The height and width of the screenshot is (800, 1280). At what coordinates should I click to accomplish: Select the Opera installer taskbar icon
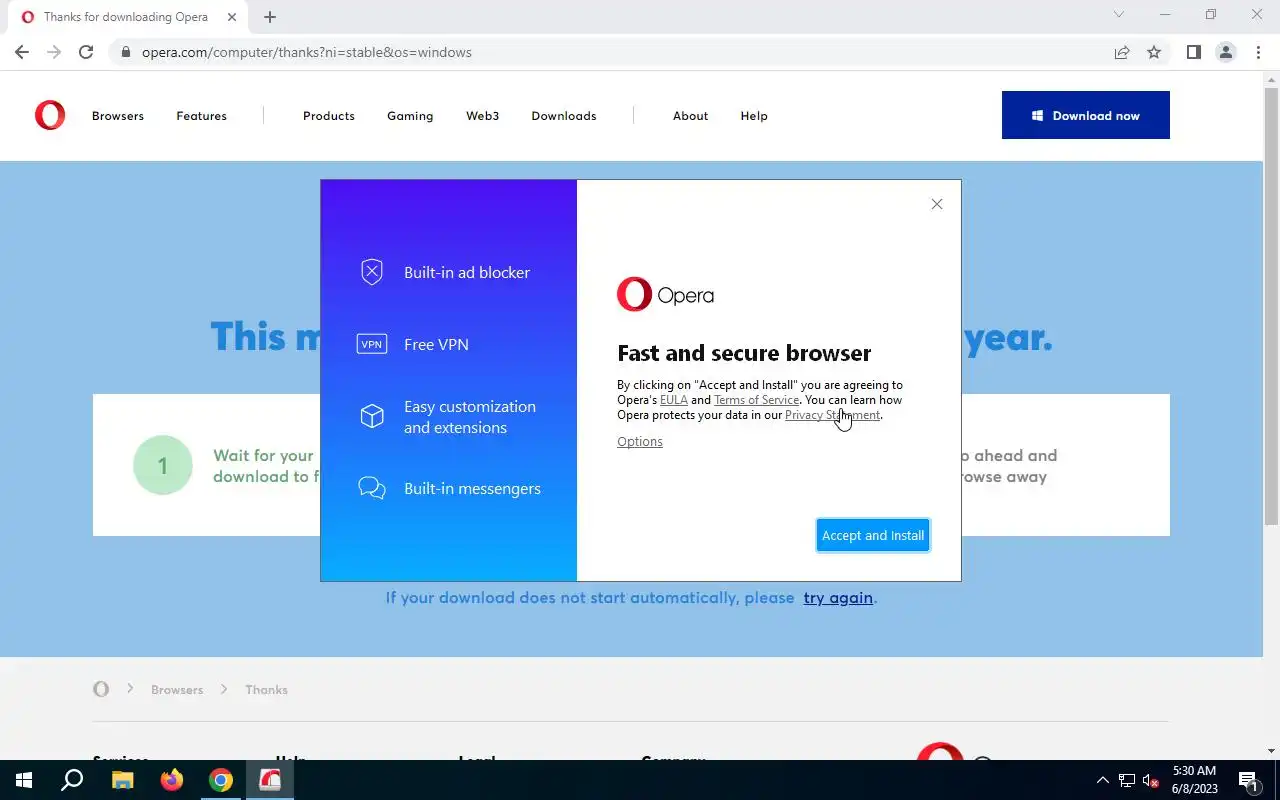pos(270,780)
